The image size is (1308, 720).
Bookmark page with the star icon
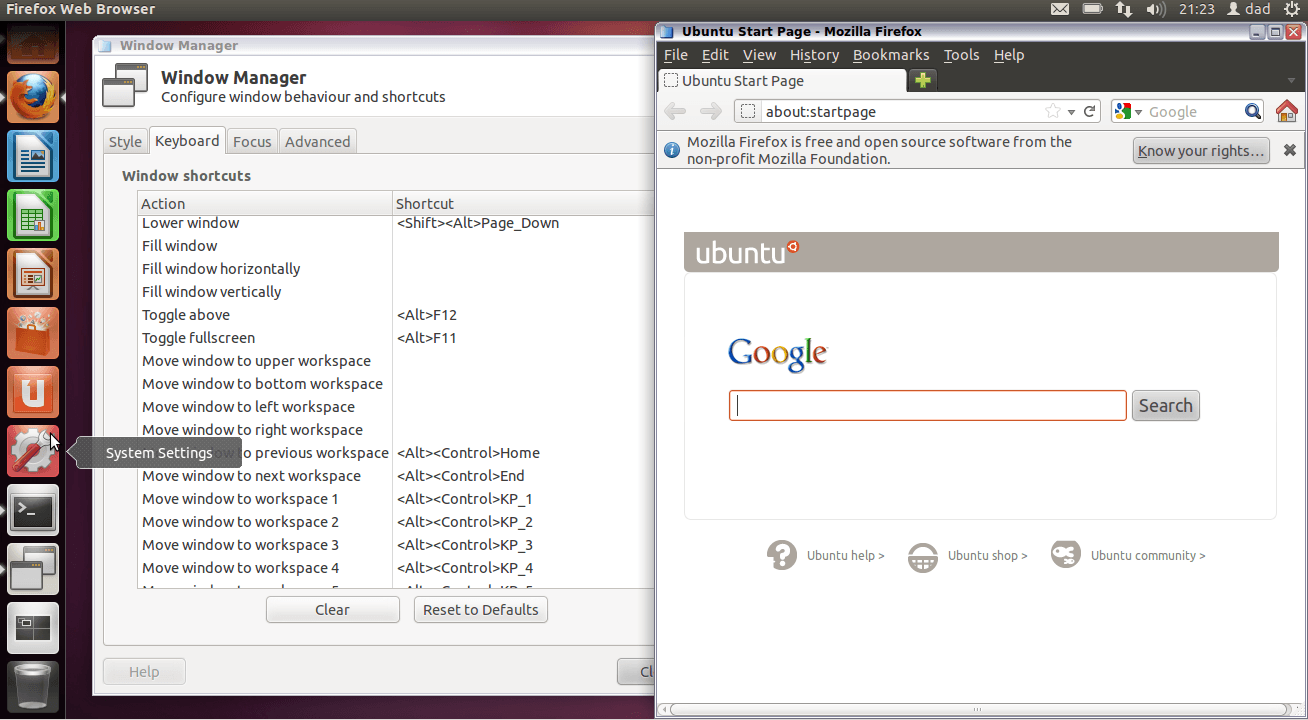1052,111
